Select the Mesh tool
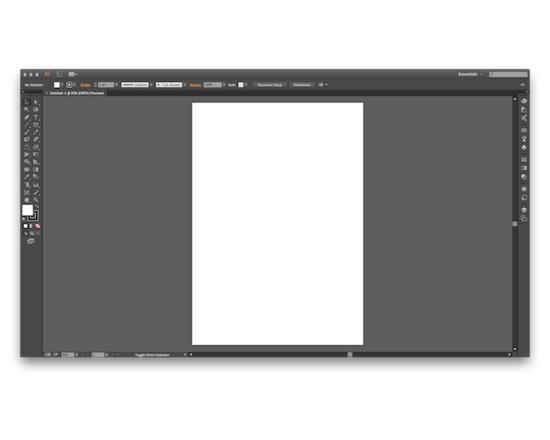The image size is (550, 440). coord(27,169)
